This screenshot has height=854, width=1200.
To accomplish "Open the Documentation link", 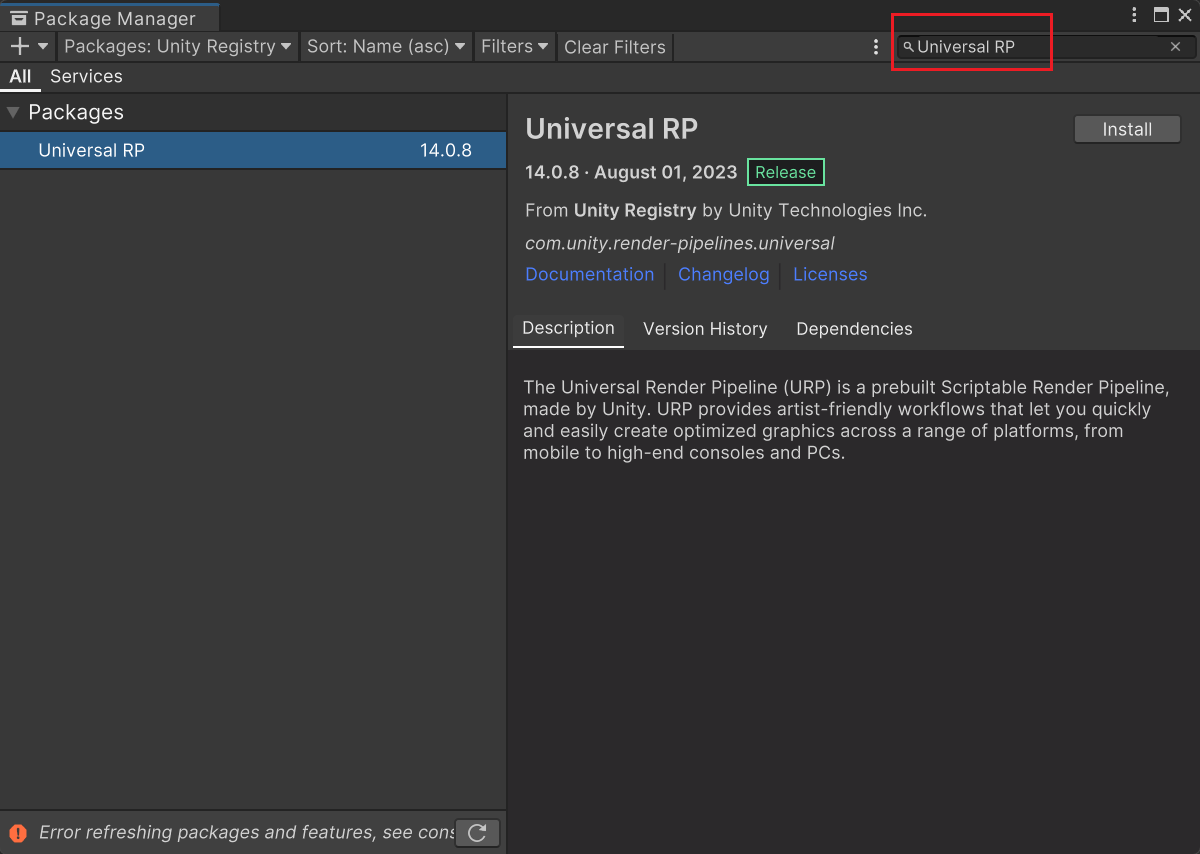I will 589,274.
